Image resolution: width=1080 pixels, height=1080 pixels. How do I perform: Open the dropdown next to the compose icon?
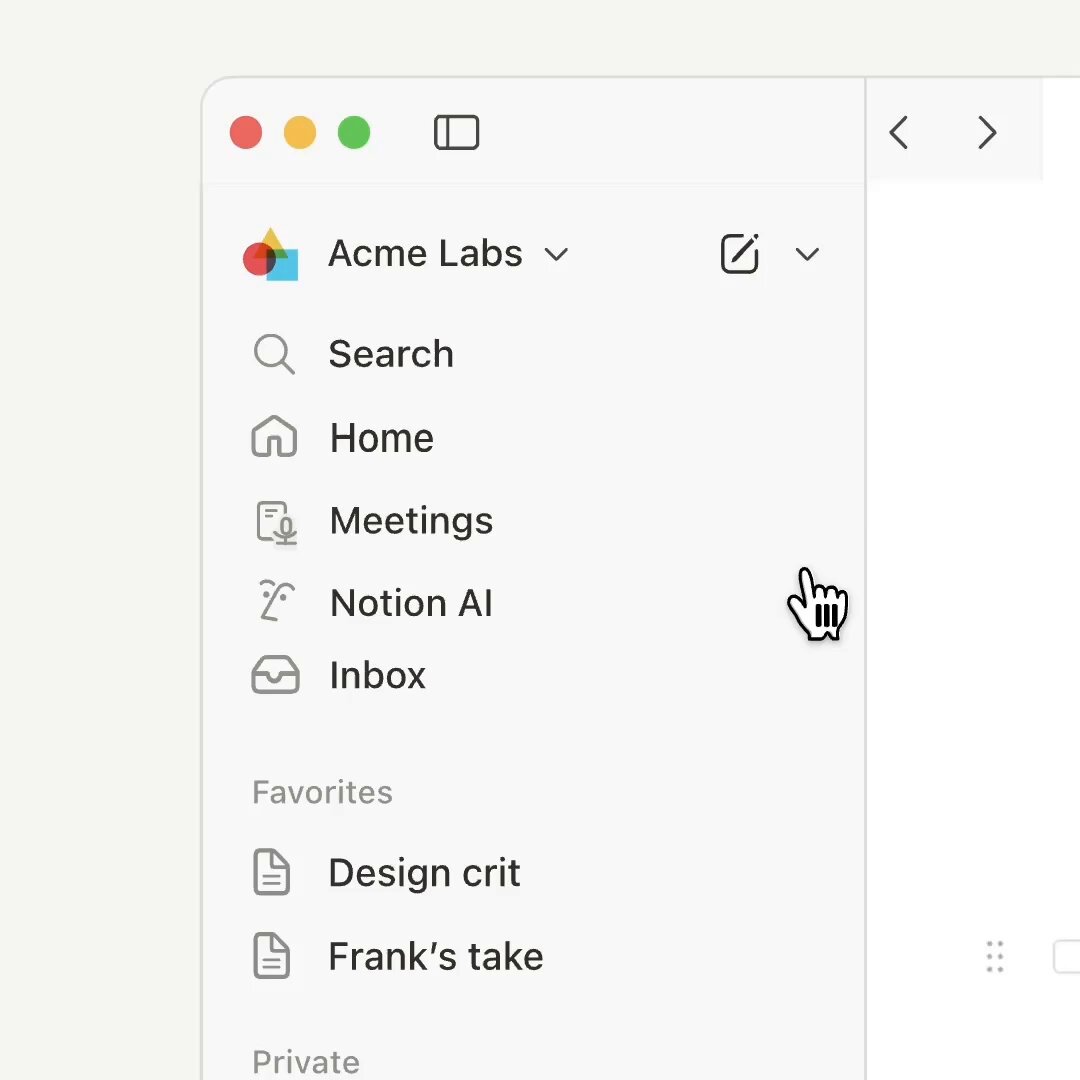(x=807, y=254)
